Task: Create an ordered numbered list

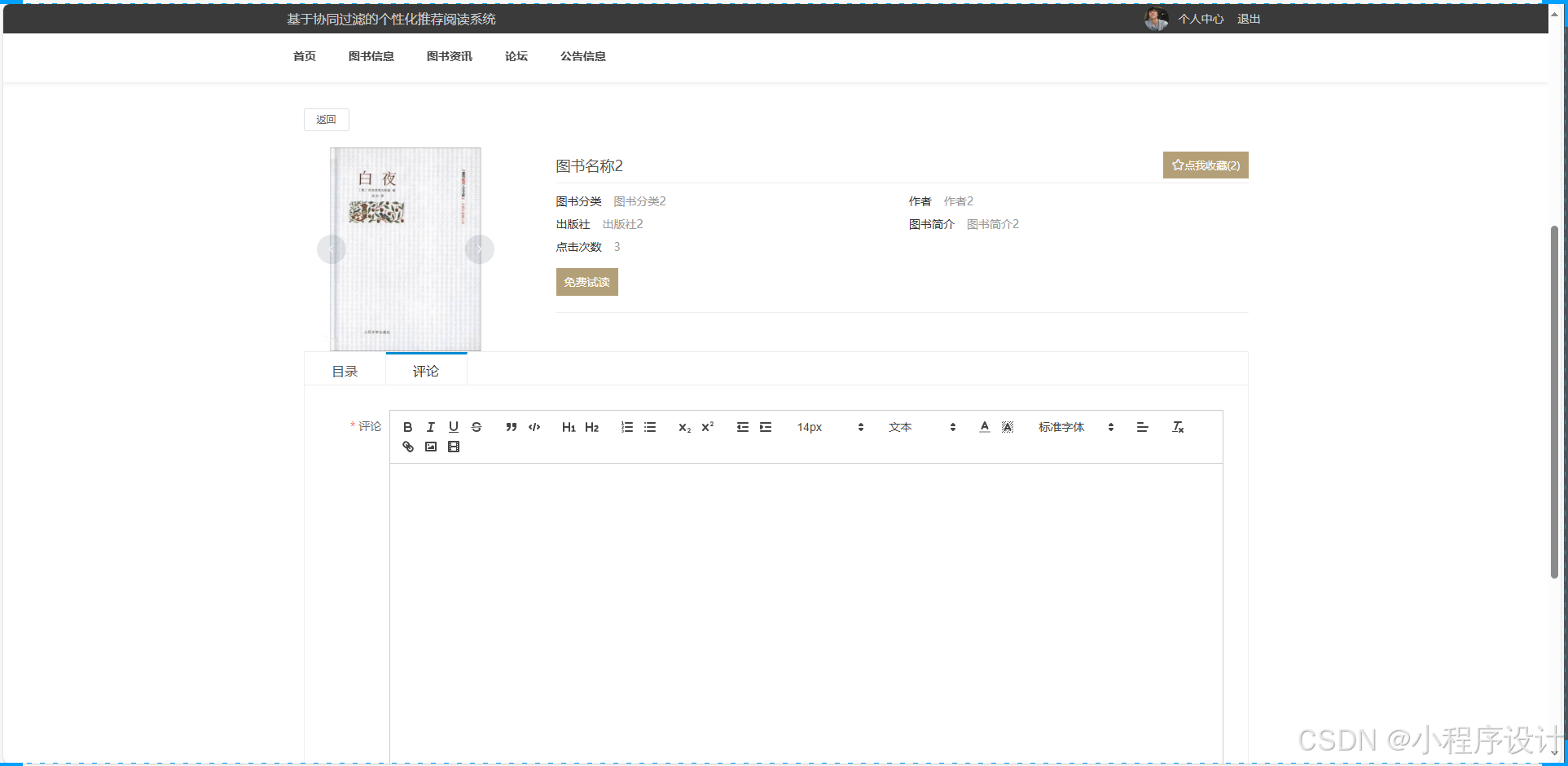Action: pyautogui.click(x=626, y=427)
